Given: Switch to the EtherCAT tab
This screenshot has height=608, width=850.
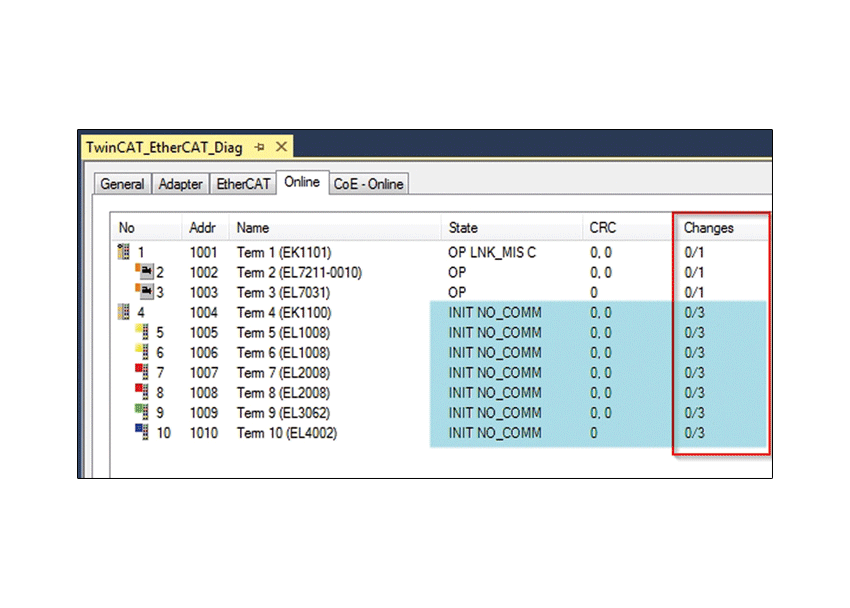Looking at the screenshot, I should pos(243,184).
